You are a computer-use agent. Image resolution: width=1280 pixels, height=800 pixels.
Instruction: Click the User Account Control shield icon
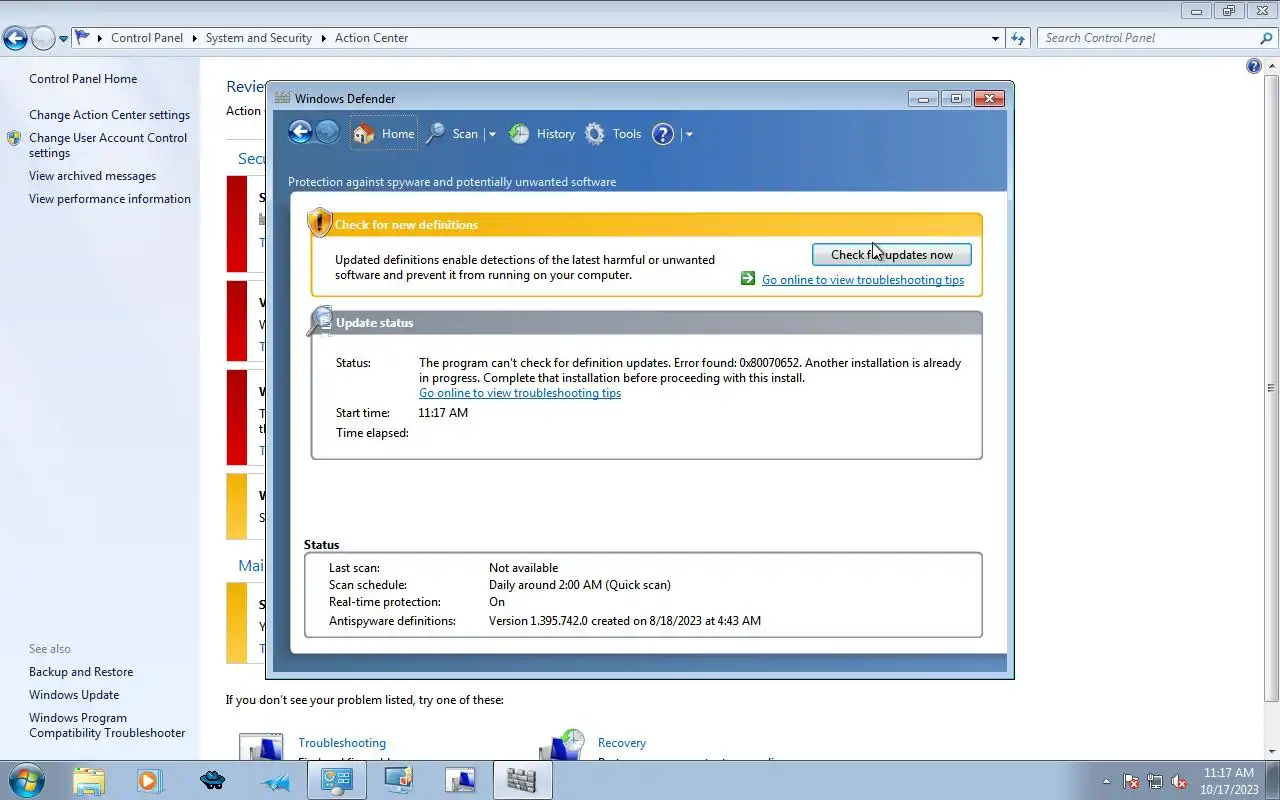pyautogui.click(x=14, y=138)
